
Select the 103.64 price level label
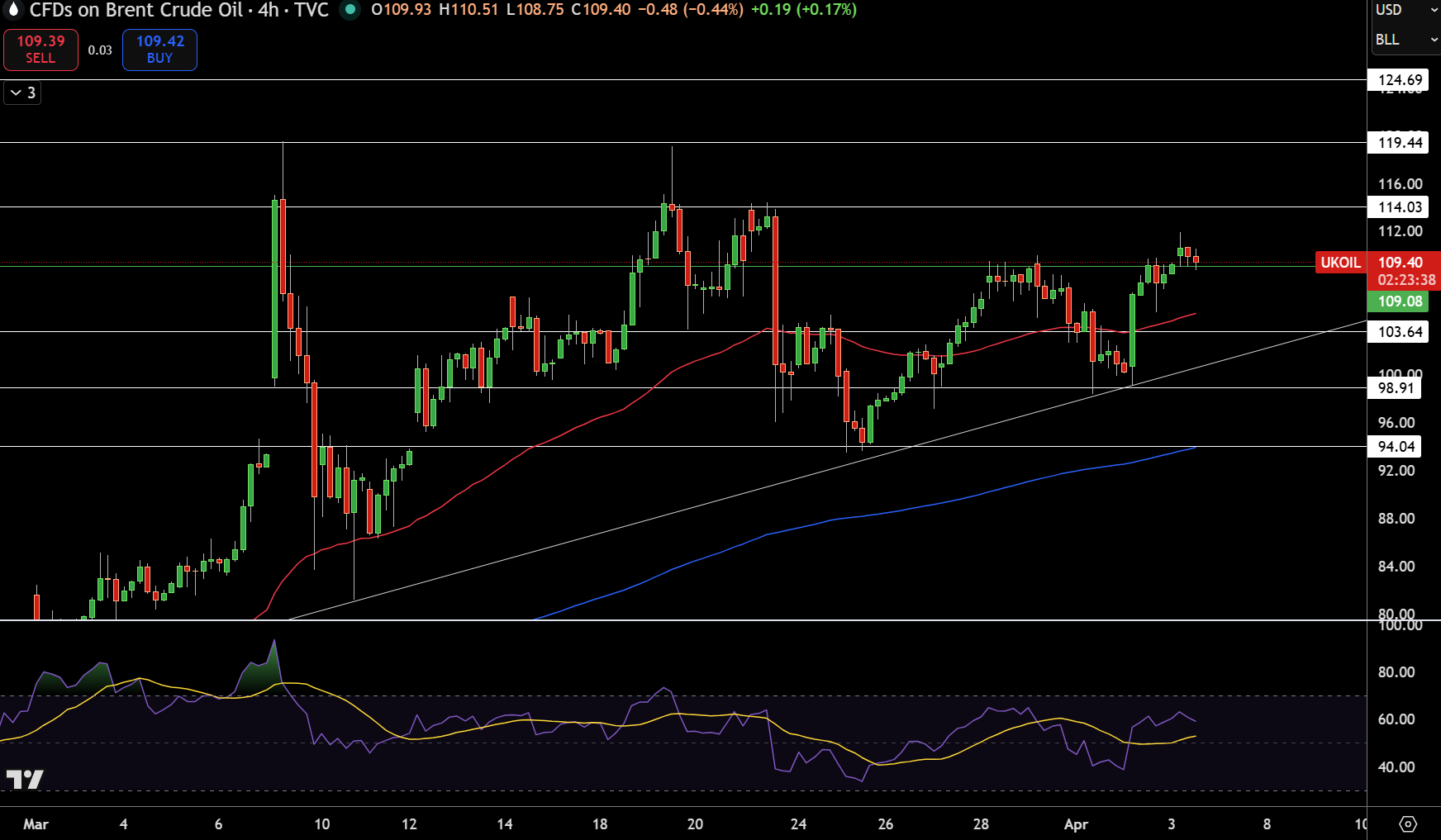pyautogui.click(x=1400, y=332)
